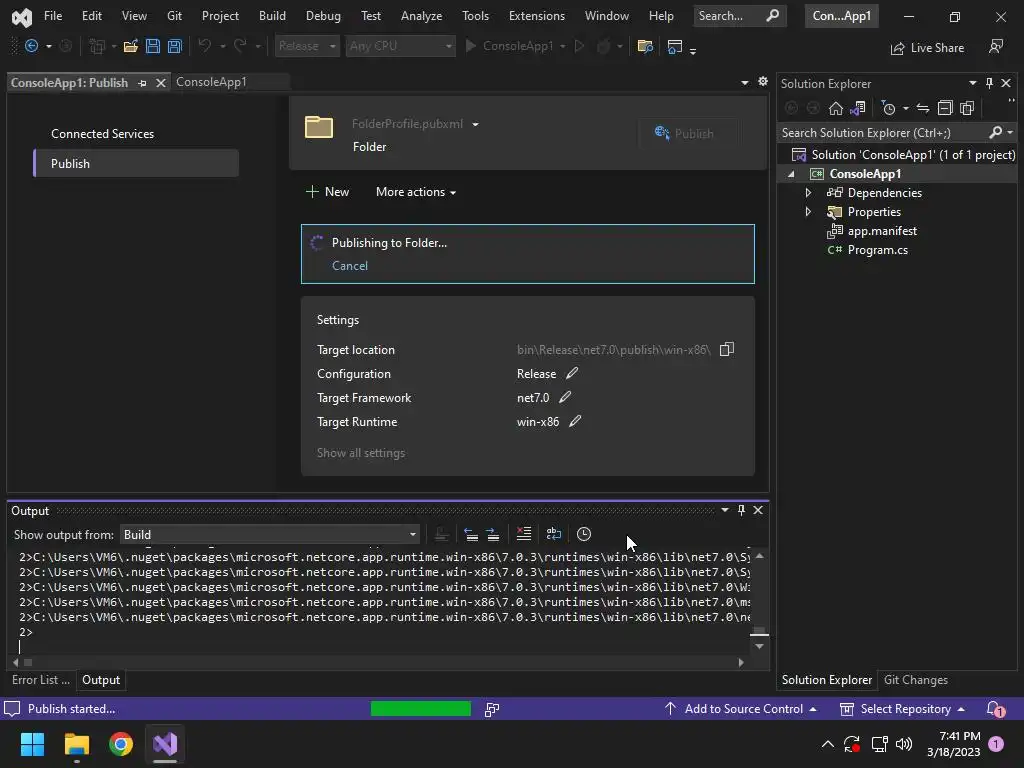The image size is (1024, 768).
Task: Copy target location path icon
Action: 726,349
